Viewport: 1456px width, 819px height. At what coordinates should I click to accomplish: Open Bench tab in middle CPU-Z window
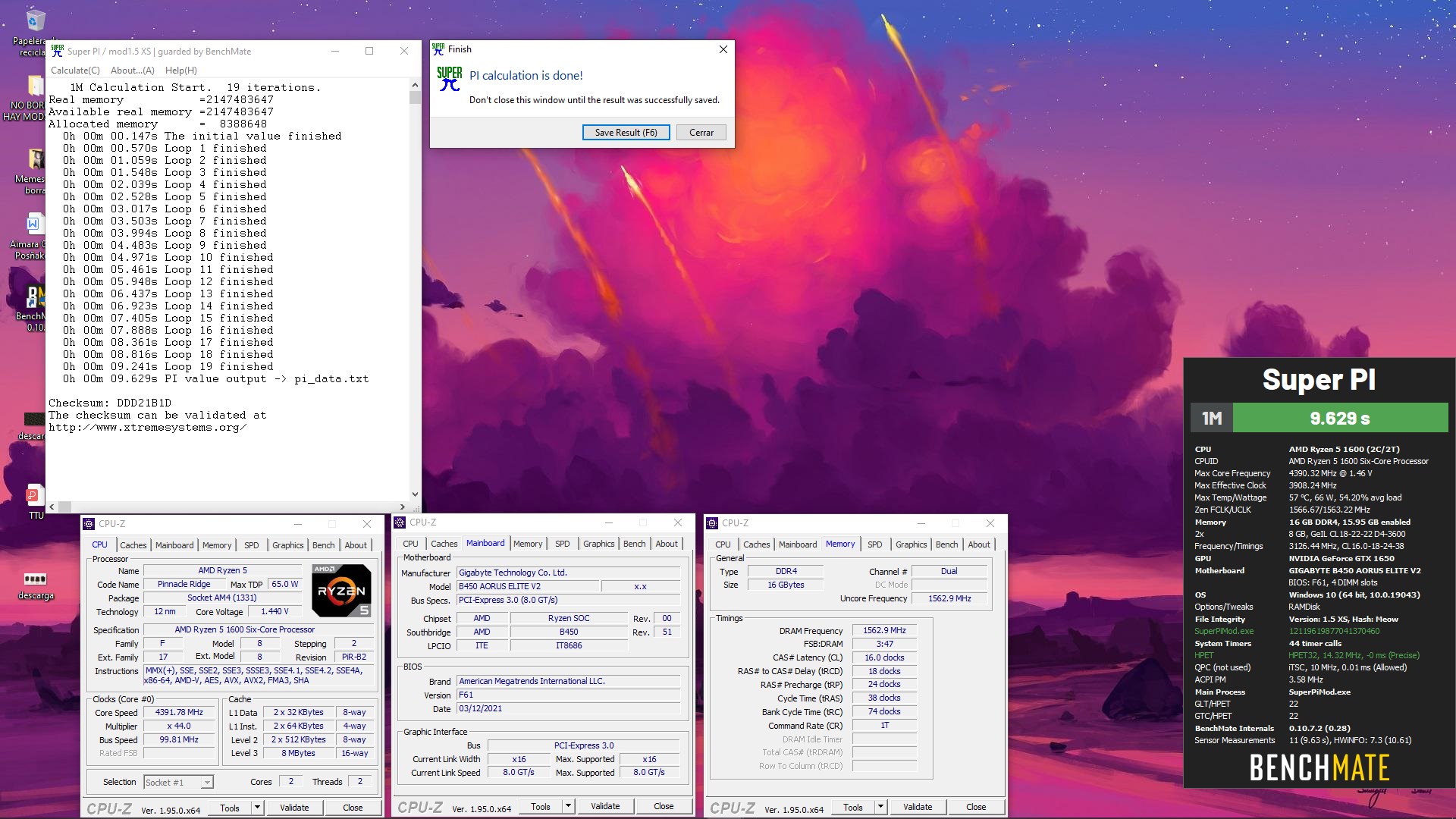coord(635,544)
